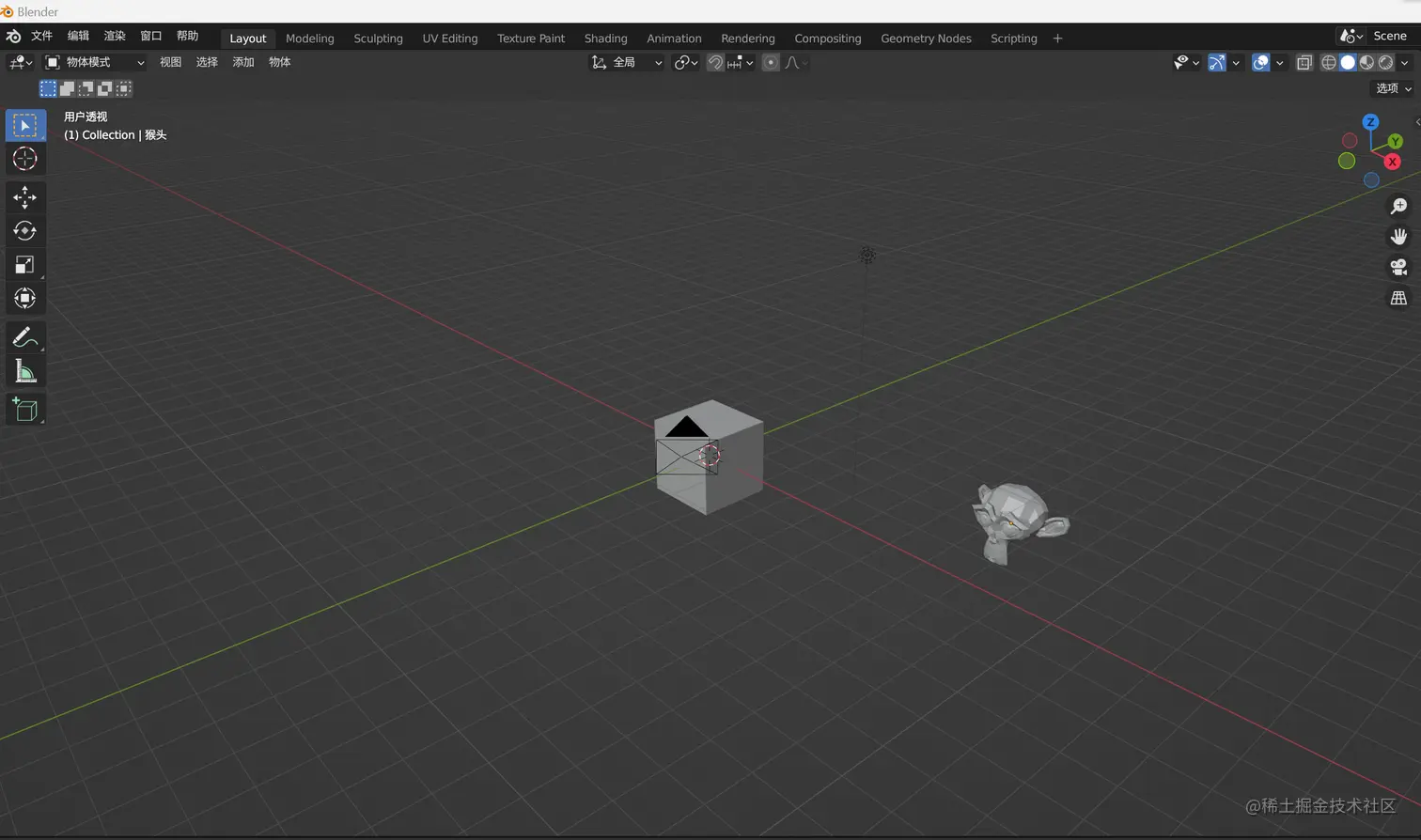1421x840 pixels.
Task: Switch to rendered viewport shading
Action: point(1385,63)
